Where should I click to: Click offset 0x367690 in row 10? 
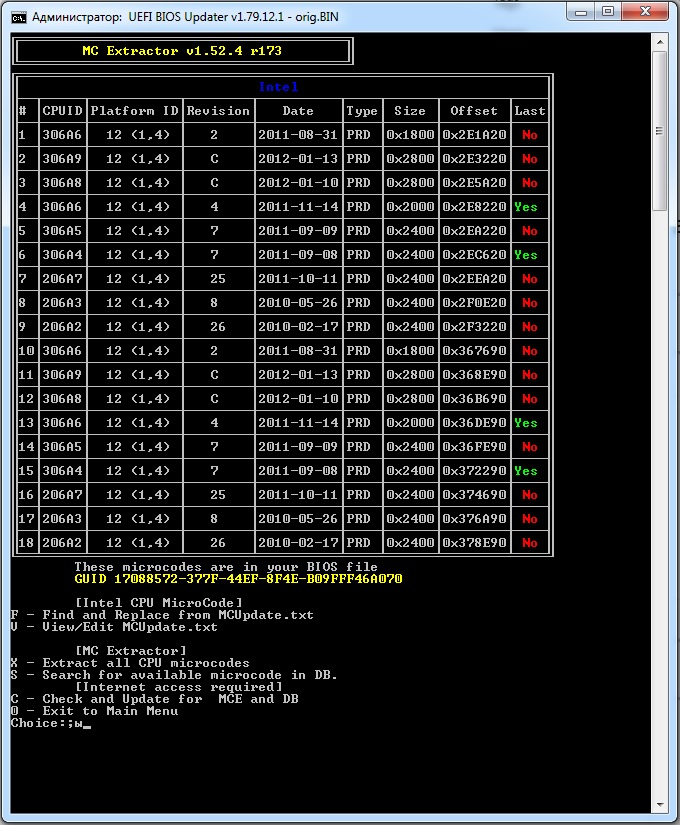[x=474, y=351]
